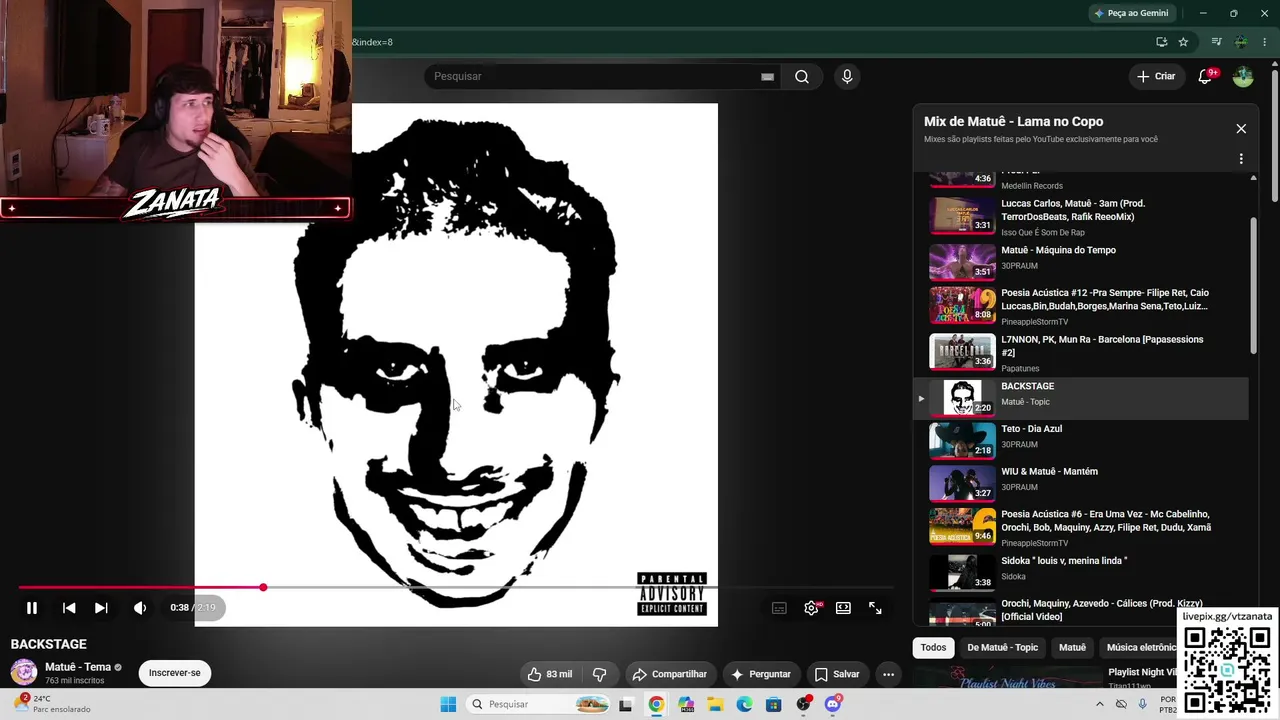Open Chrome three-dot menu
Screen dimensions: 1280x720
click(x=1265, y=42)
